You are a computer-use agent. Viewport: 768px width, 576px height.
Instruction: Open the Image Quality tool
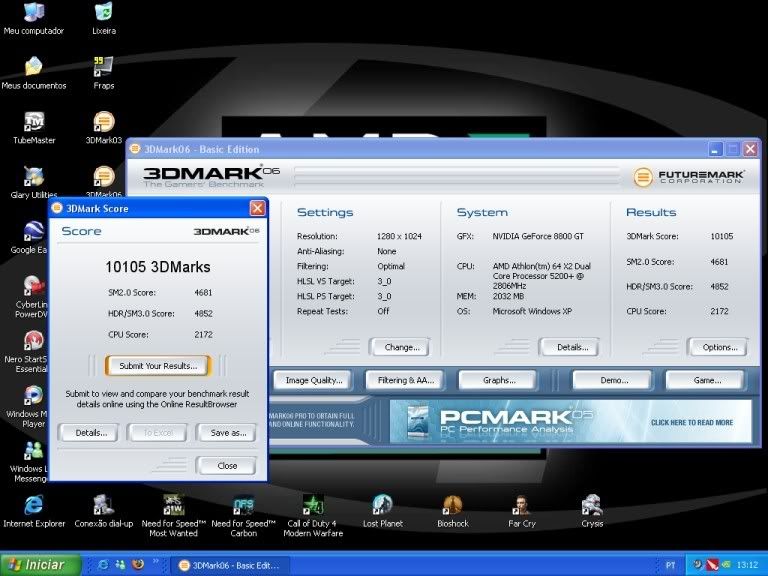[x=313, y=380]
